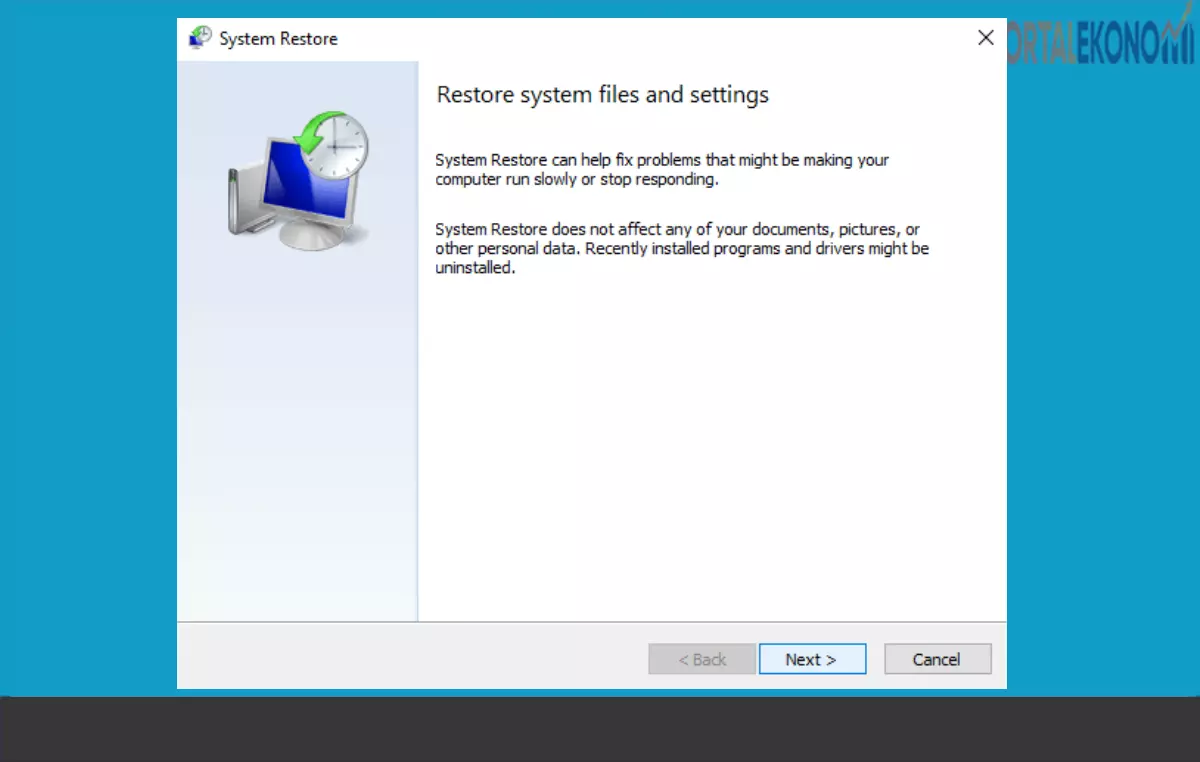Image resolution: width=1200 pixels, height=762 pixels.
Task: Click the paragraph starting 'System Restore can help fix'
Action: 662,170
